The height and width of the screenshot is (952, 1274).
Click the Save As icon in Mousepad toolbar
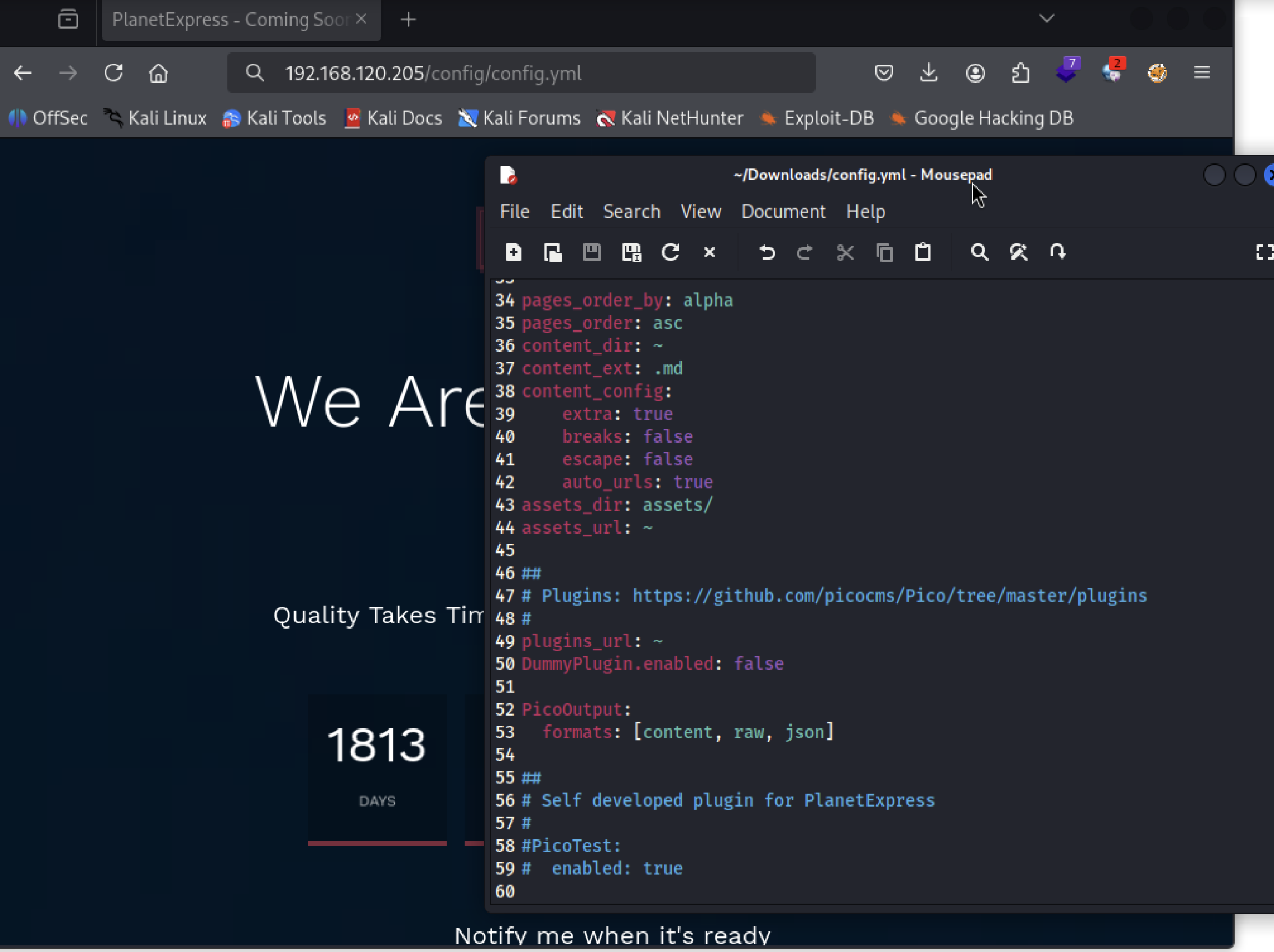pos(631,252)
